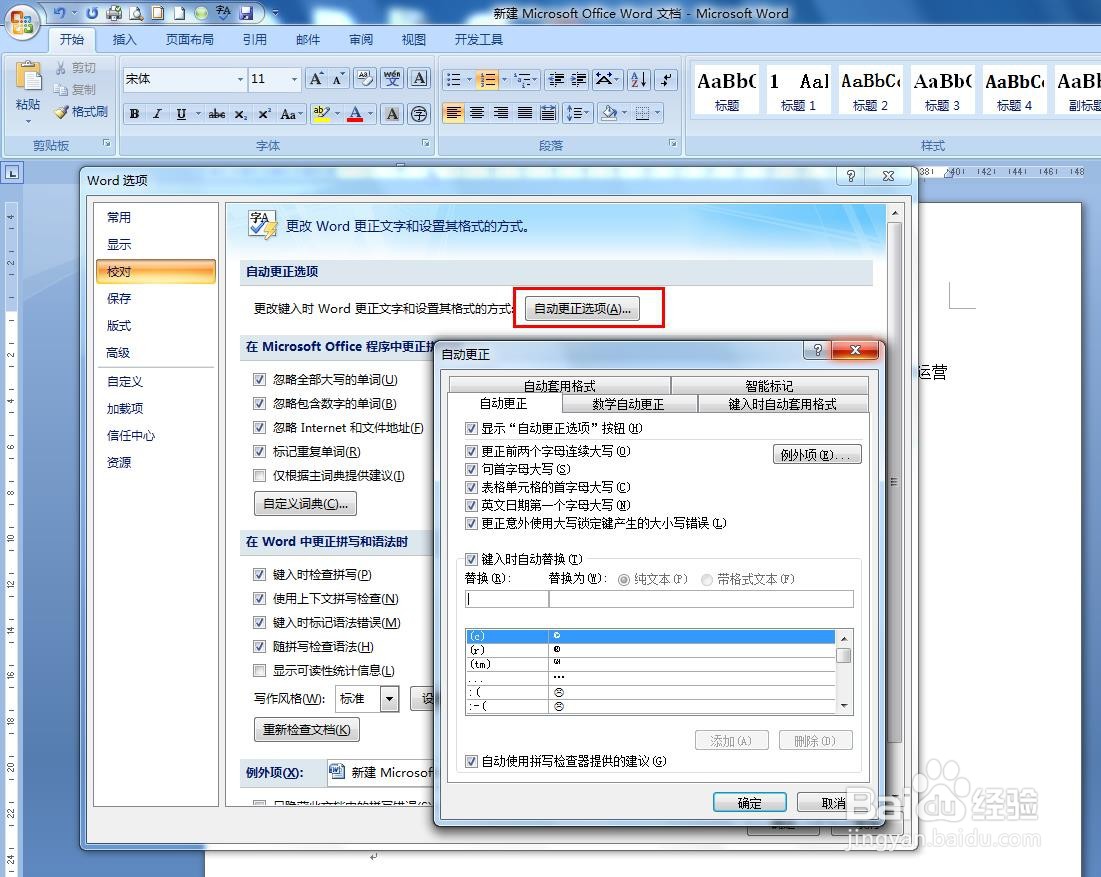1101x877 pixels.
Task: Click the Center alignment icon
Action: point(477,112)
